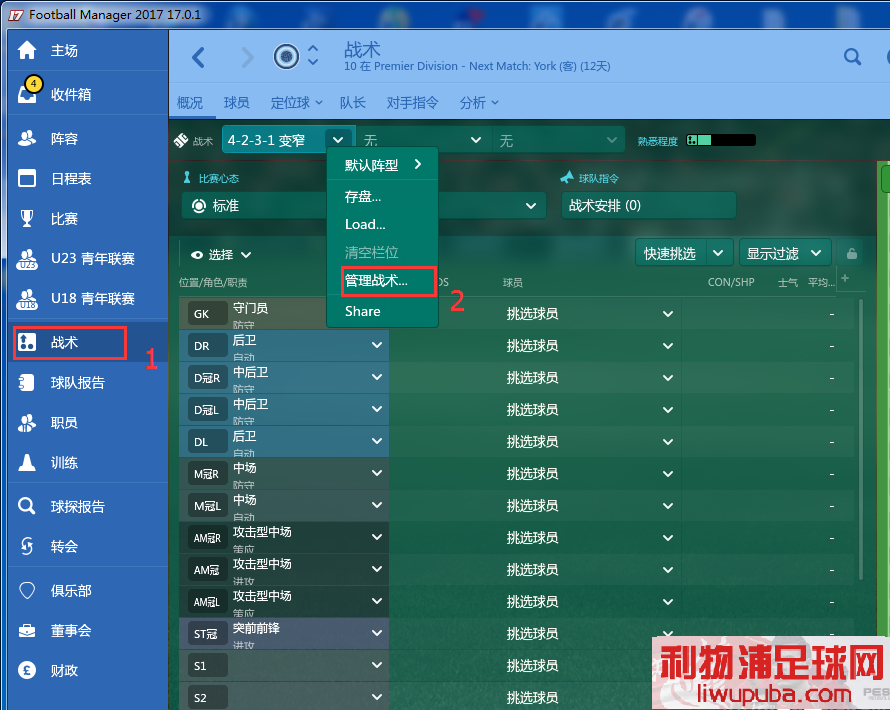The image size is (890, 710).
Task: Open the 对手指令 opposition instructions tab
Action: tap(412, 103)
